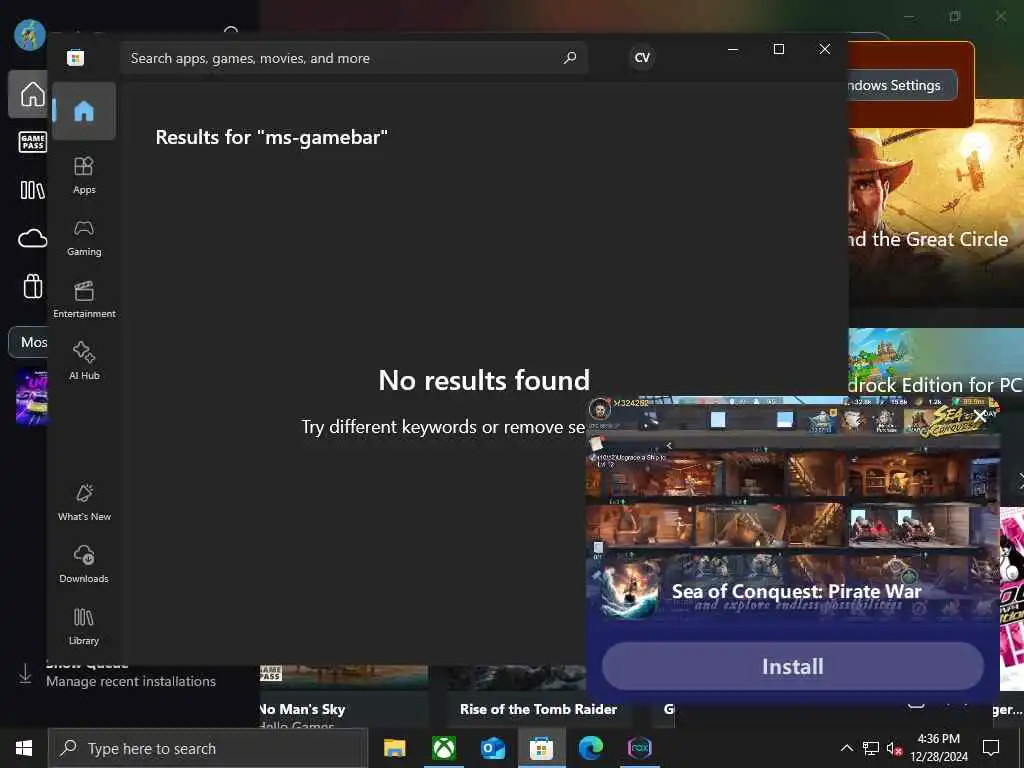Open AI Hub in Store sidebar

click(x=84, y=361)
